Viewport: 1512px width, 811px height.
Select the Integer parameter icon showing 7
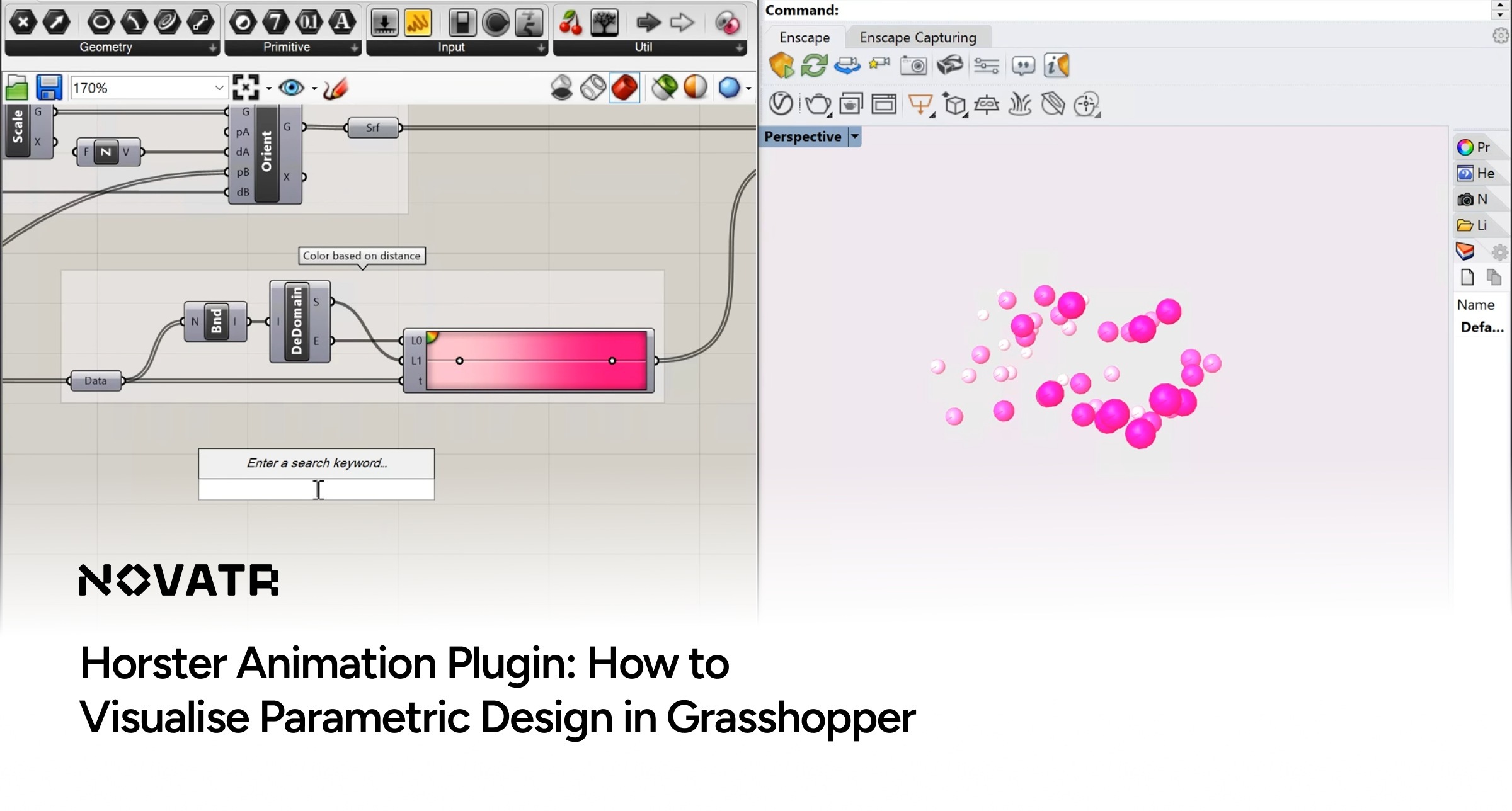pos(275,23)
